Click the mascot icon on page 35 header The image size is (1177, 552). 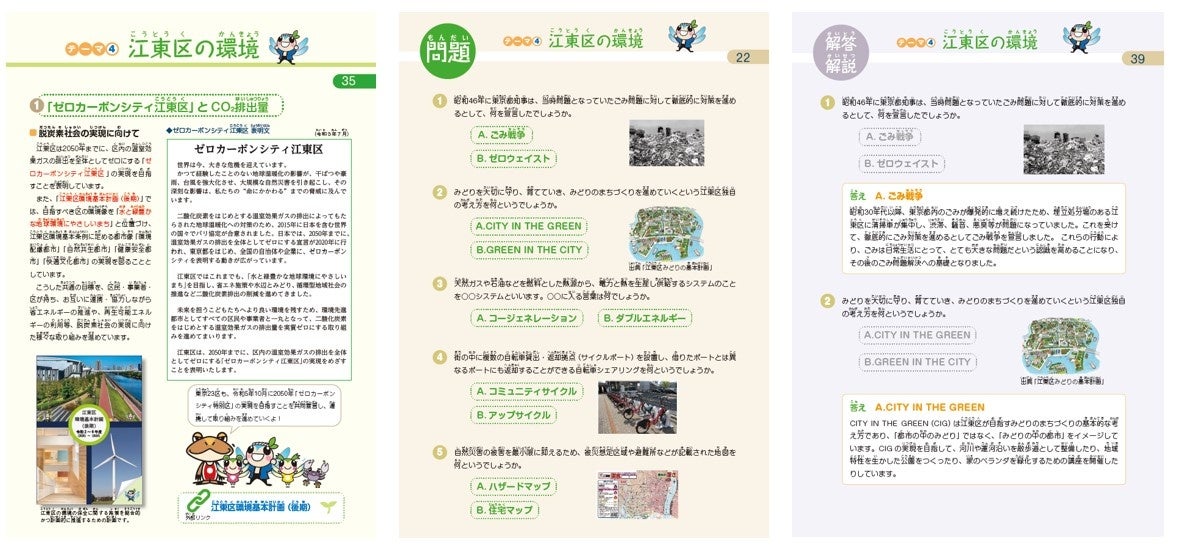tap(288, 46)
